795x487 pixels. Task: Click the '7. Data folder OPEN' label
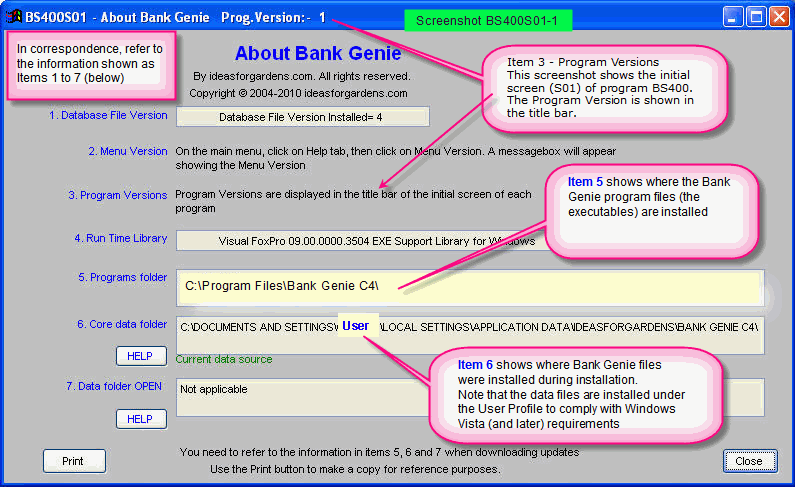114,386
